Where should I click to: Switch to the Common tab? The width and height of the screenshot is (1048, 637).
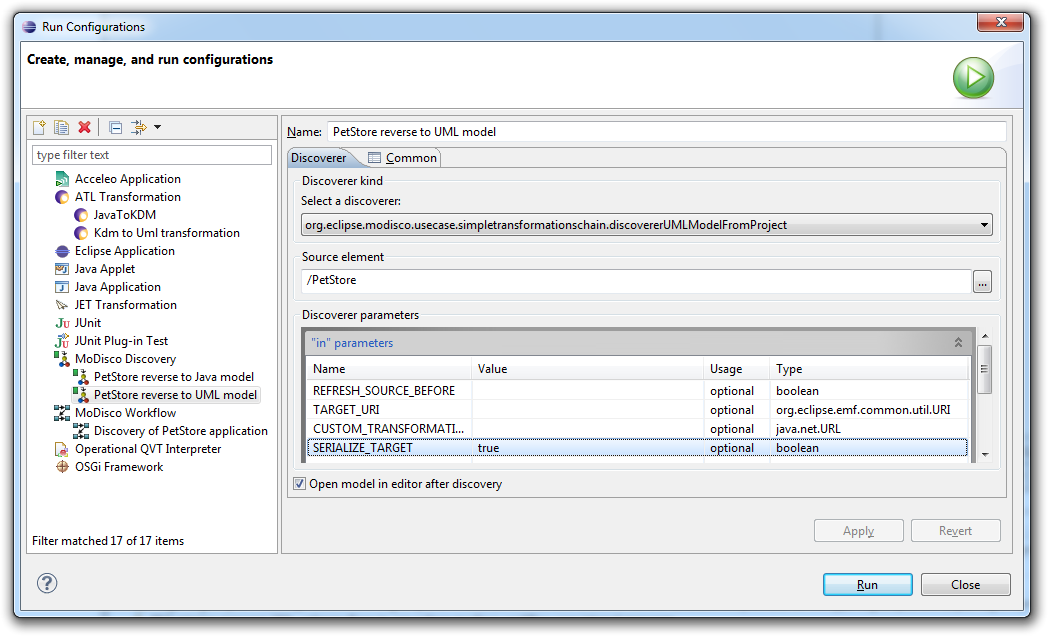tap(402, 158)
